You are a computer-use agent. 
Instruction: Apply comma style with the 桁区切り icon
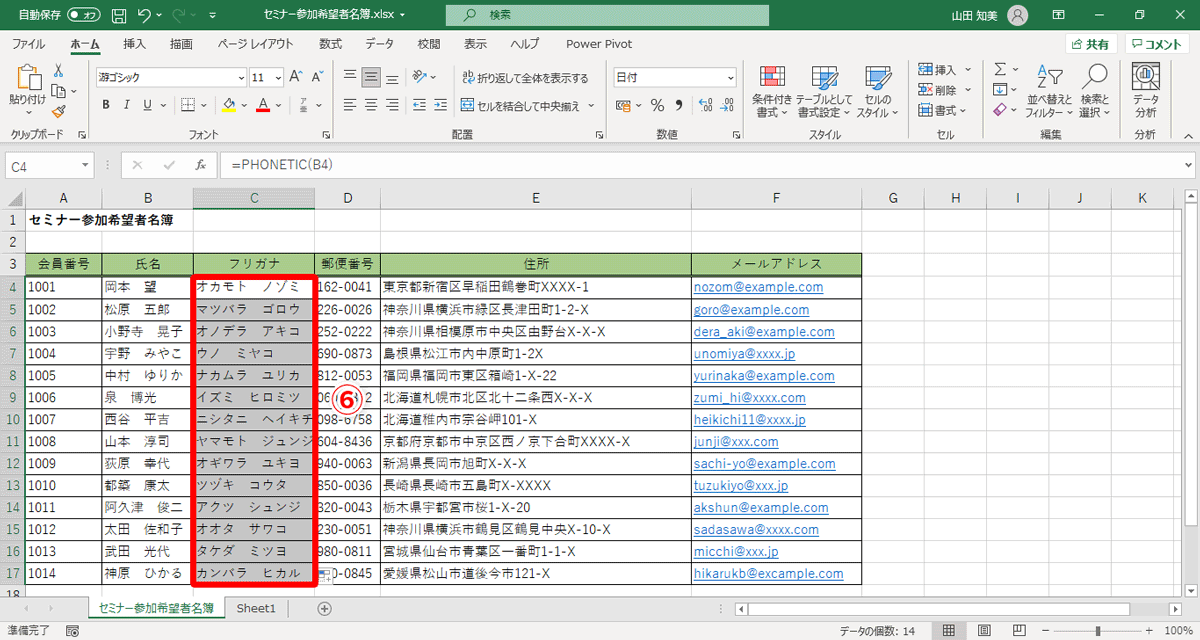pyautogui.click(x=677, y=104)
